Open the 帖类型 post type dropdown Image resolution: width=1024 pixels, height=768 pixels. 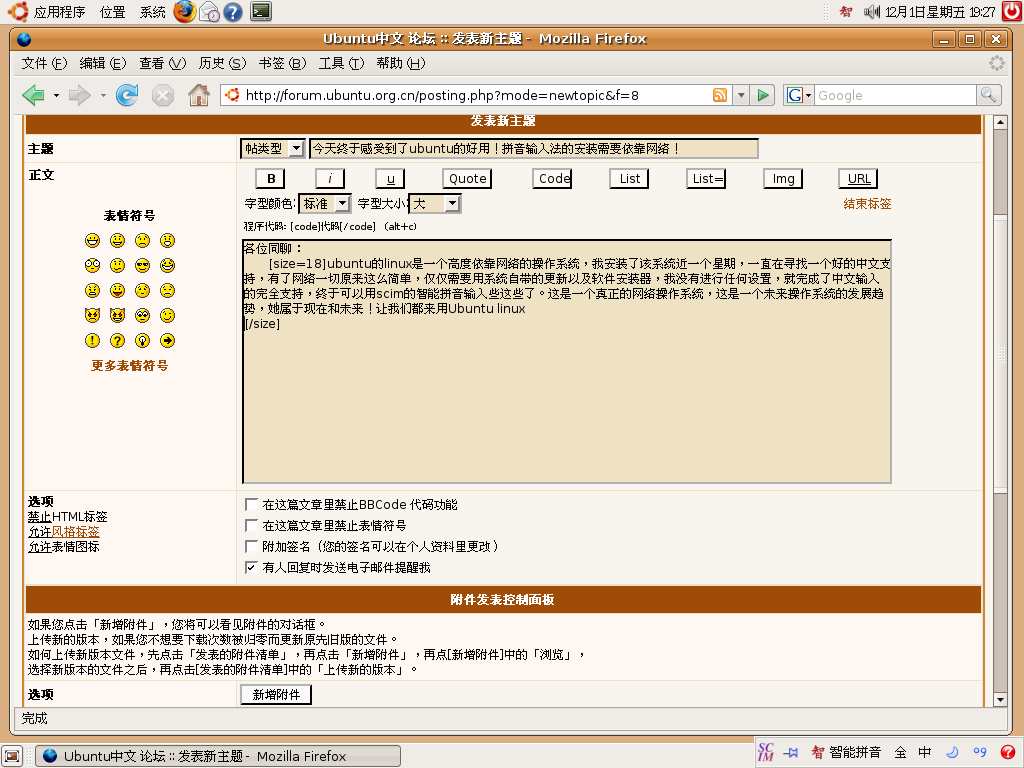pyautogui.click(x=272, y=148)
